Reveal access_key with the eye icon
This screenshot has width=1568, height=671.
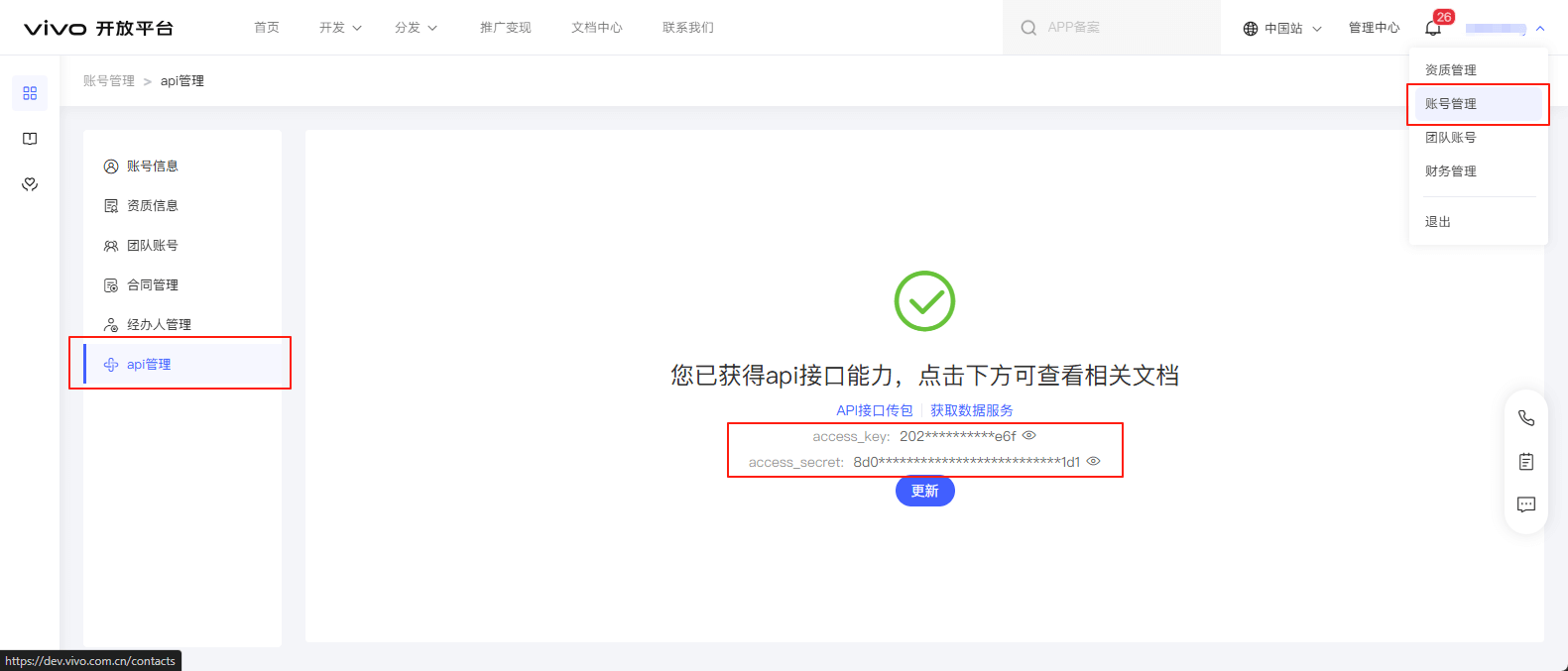coord(1029,435)
